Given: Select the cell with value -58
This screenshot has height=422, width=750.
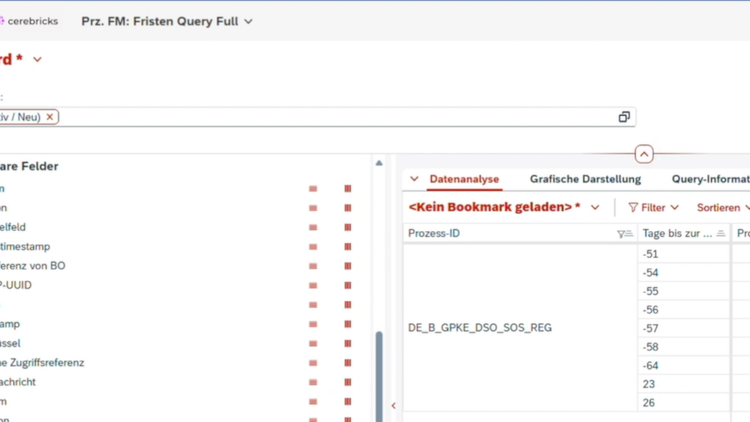Looking at the screenshot, I should tap(684, 347).
